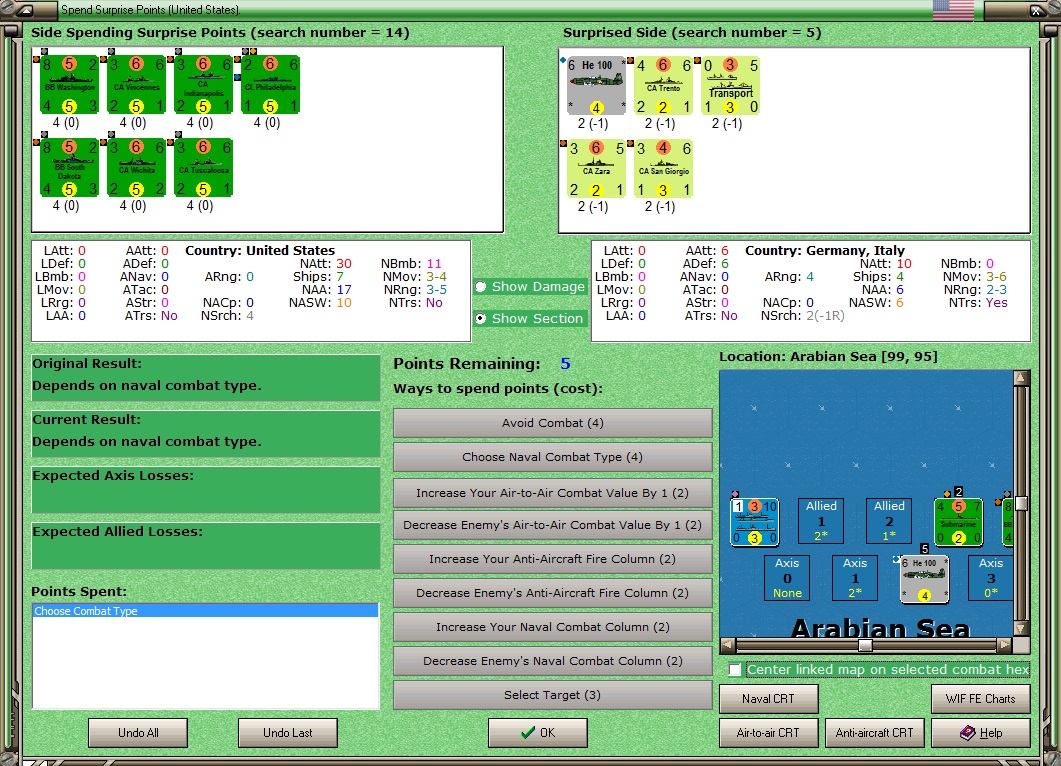Click the map horizontal scrollbar thumb
This screenshot has width=1061, height=766.
pyautogui.click(x=865, y=646)
